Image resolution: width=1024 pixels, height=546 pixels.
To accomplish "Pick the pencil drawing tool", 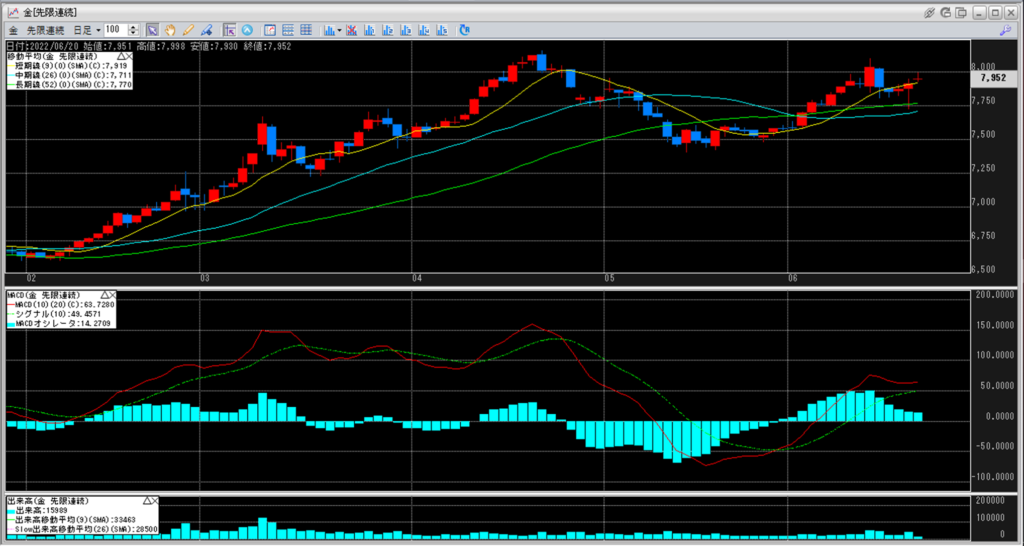I will (x=188, y=30).
